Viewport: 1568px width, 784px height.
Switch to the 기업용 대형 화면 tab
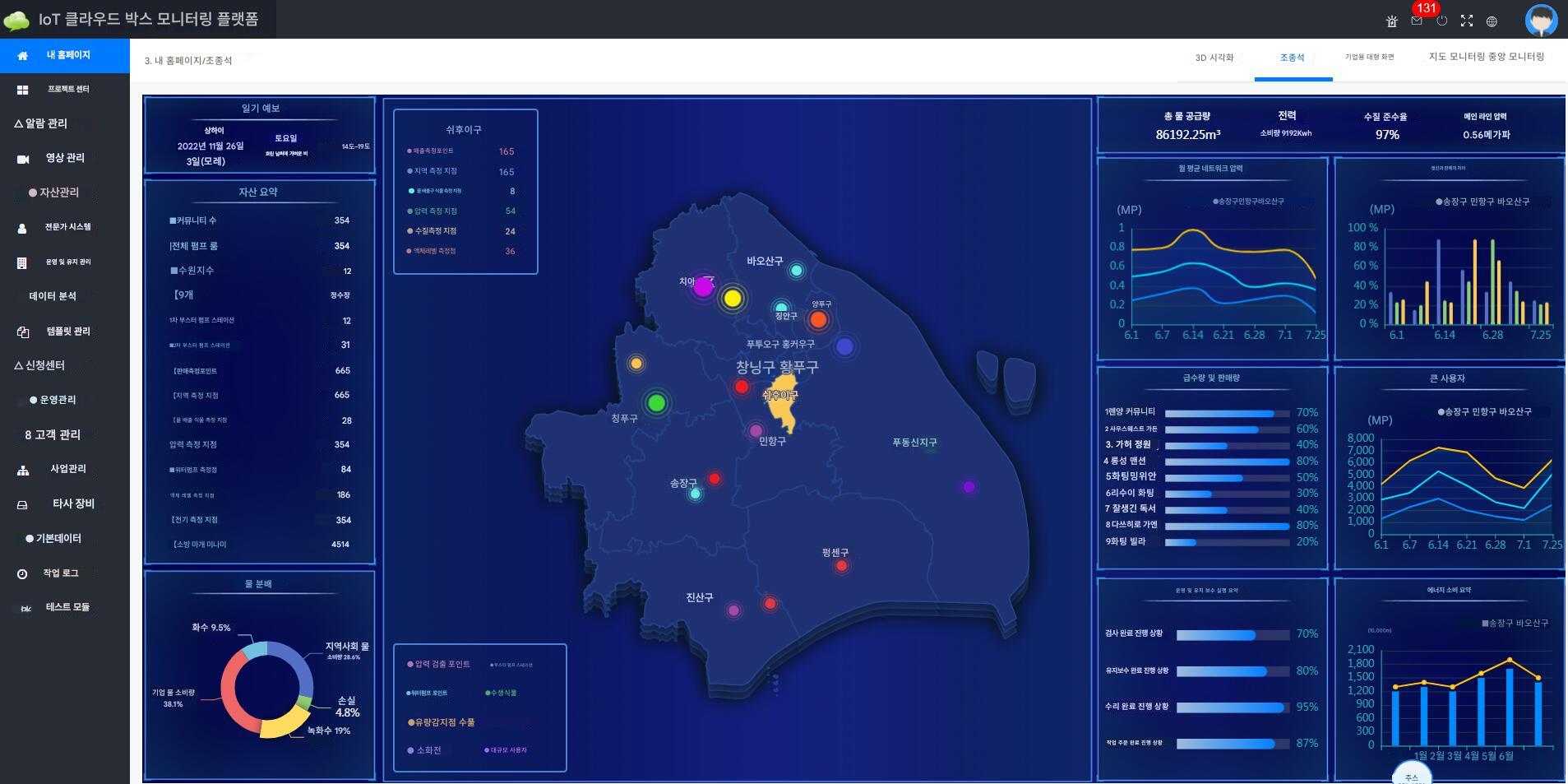pos(1369,58)
